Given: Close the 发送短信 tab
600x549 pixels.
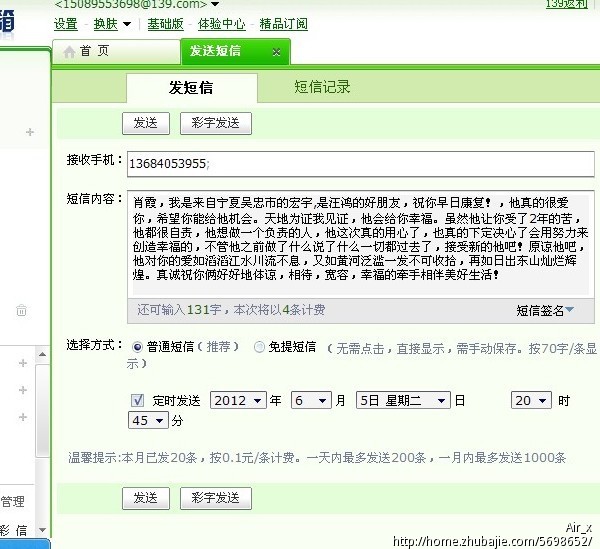Looking at the screenshot, I should pyautogui.click(x=276, y=52).
